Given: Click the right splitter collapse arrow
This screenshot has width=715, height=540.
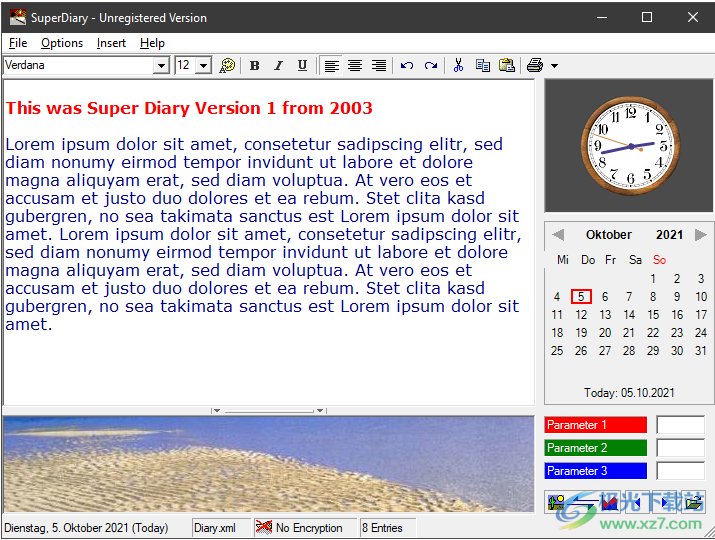Looking at the screenshot, I should (321, 410).
